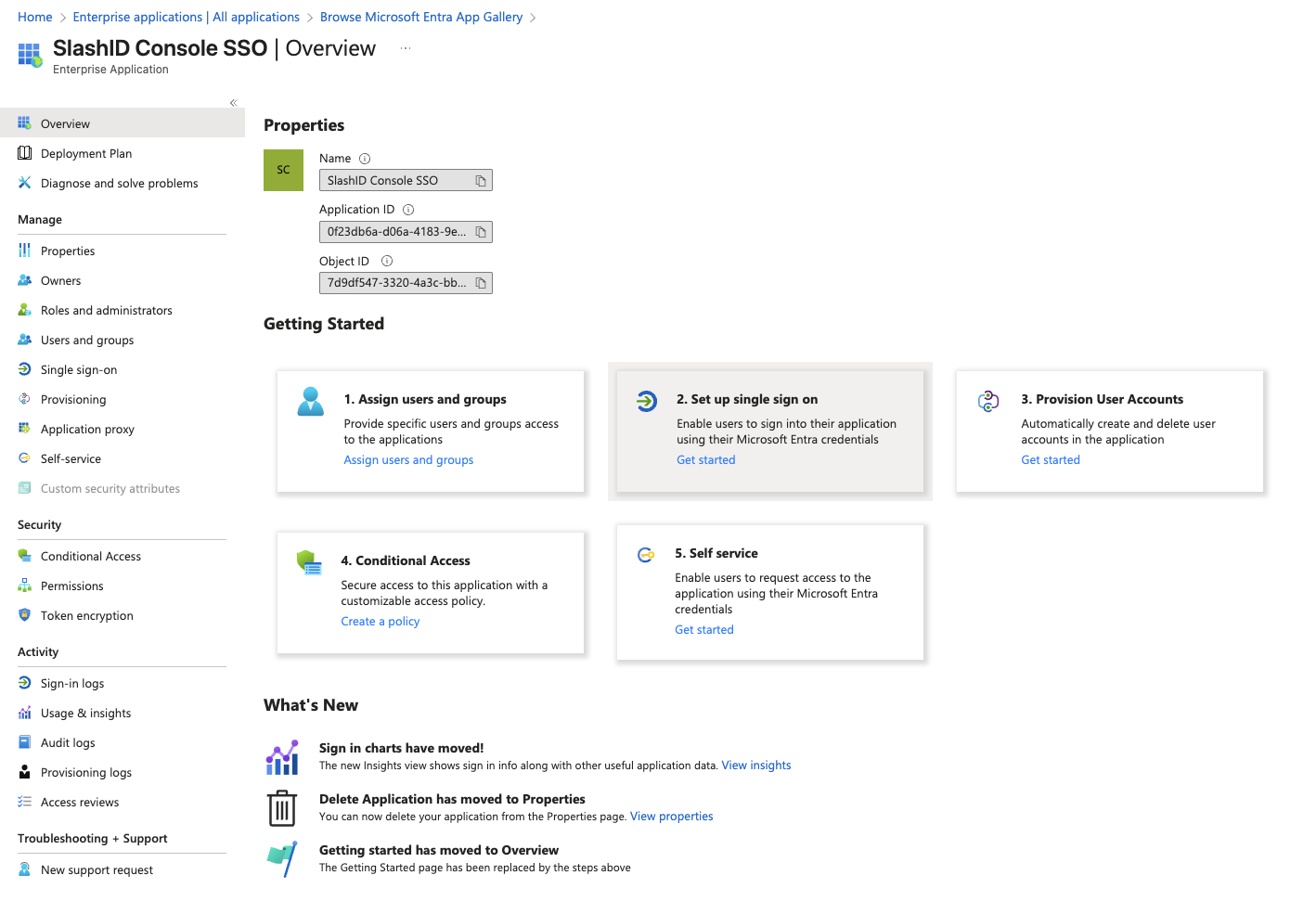The width and height of the screenshot is (1316, 901).
Task: Copy the application Name to clipboard
Action: (x=481, y=181)
